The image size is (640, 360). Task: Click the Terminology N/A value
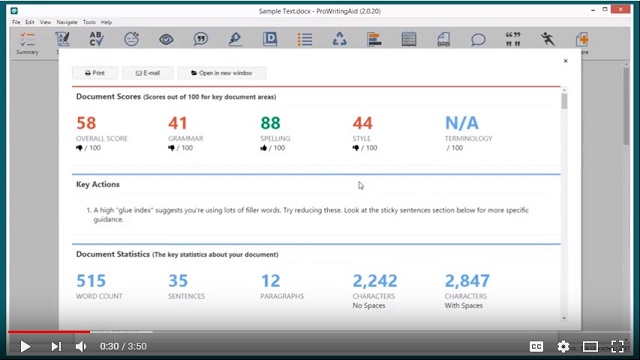click(x=462, y=123)
